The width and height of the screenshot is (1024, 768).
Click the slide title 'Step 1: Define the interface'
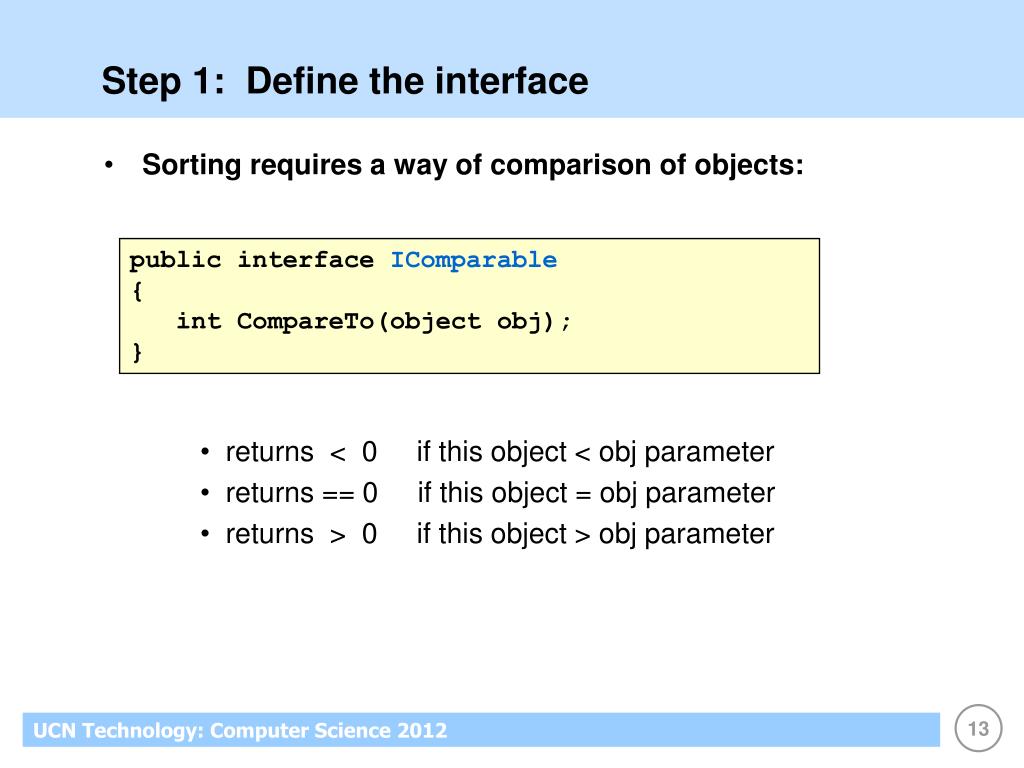point(345,81)
